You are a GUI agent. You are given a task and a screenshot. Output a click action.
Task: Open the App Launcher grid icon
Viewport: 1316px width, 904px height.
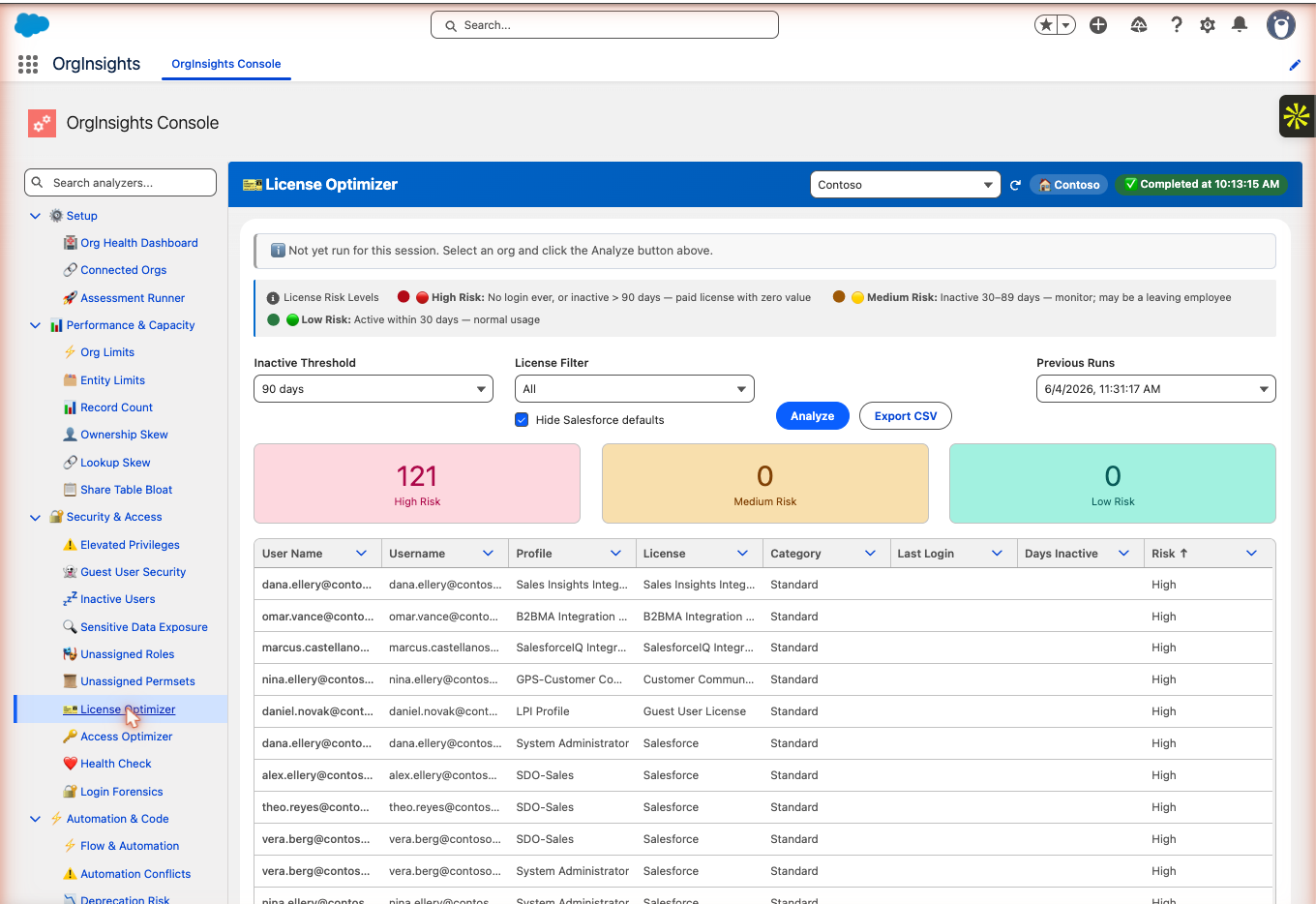click(x=28, y=64)
